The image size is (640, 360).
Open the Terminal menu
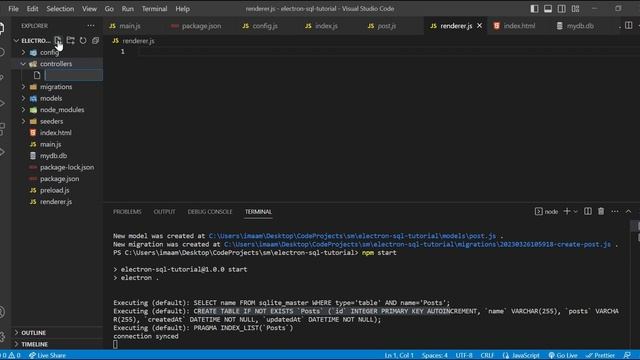click(154, 9)
